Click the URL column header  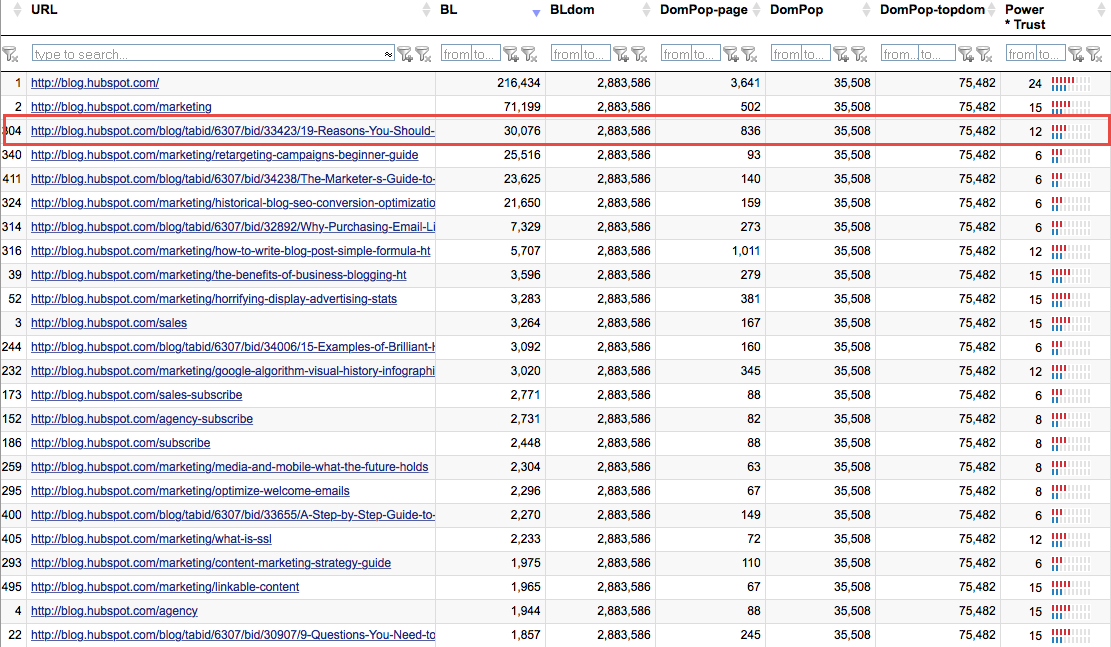tap(44, 10)
